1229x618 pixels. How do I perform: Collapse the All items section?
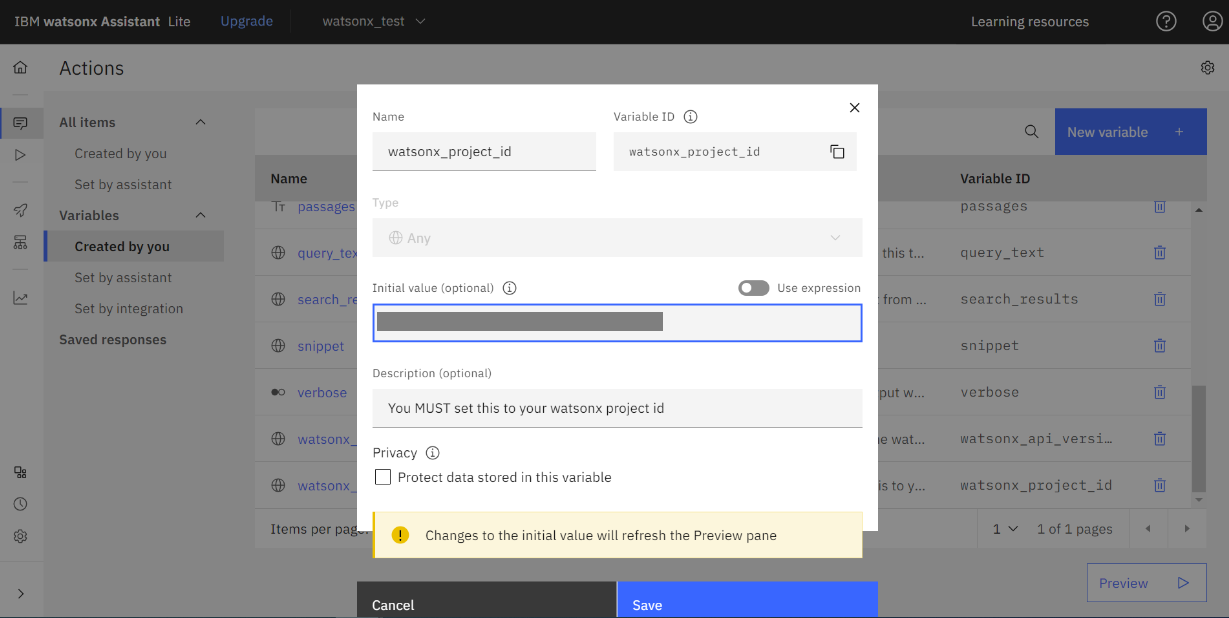tap(200, 122)
